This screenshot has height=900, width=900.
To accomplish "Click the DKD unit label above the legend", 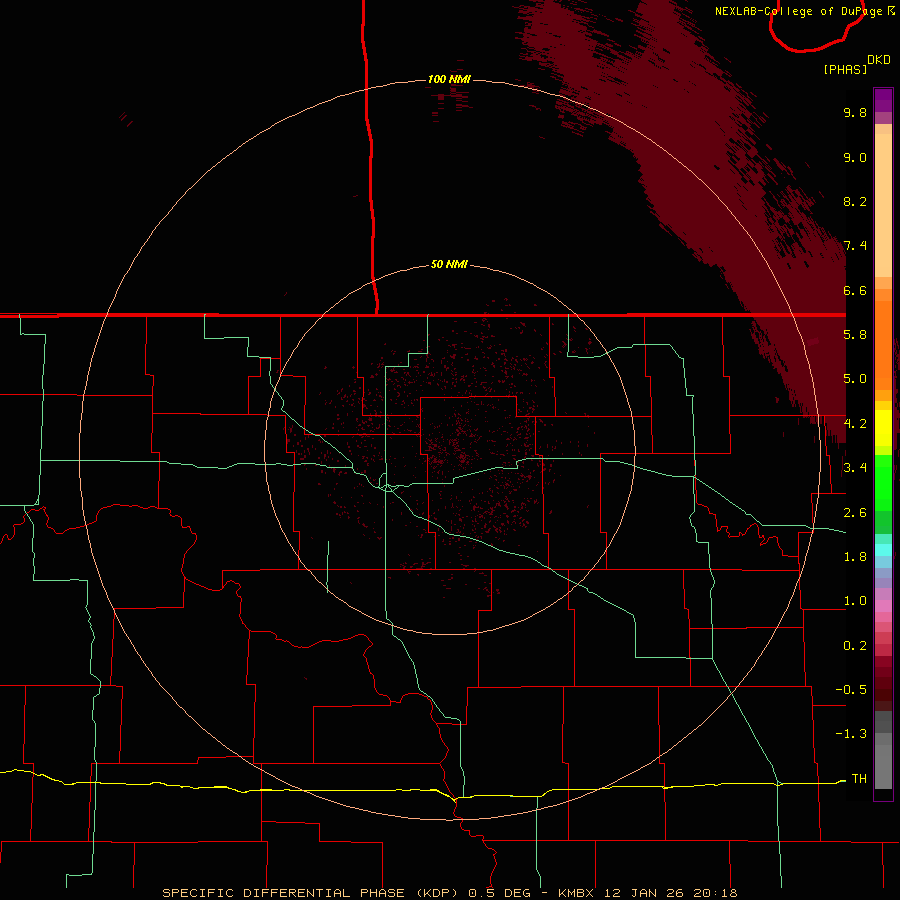I will tap(879, 60).
